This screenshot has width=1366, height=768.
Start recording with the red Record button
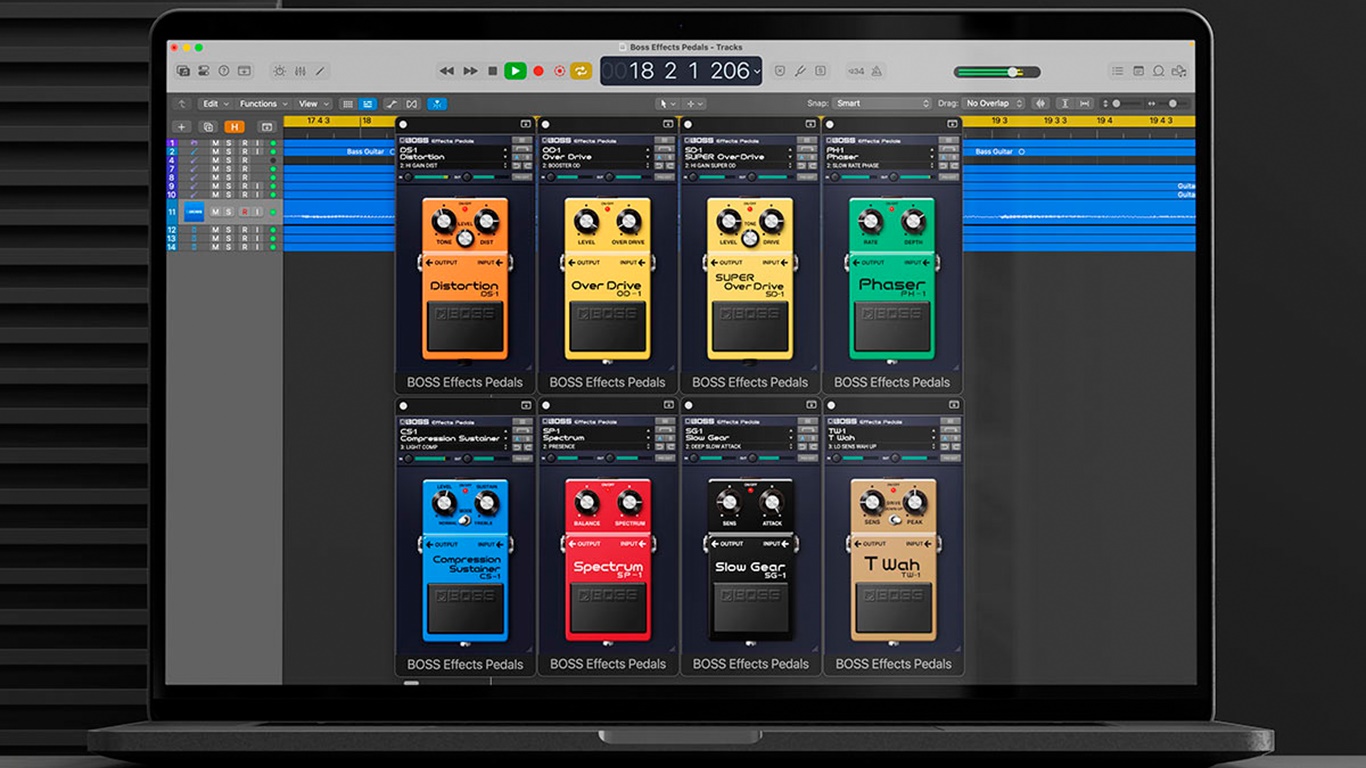pyautogui.click(x=538, y=71)
